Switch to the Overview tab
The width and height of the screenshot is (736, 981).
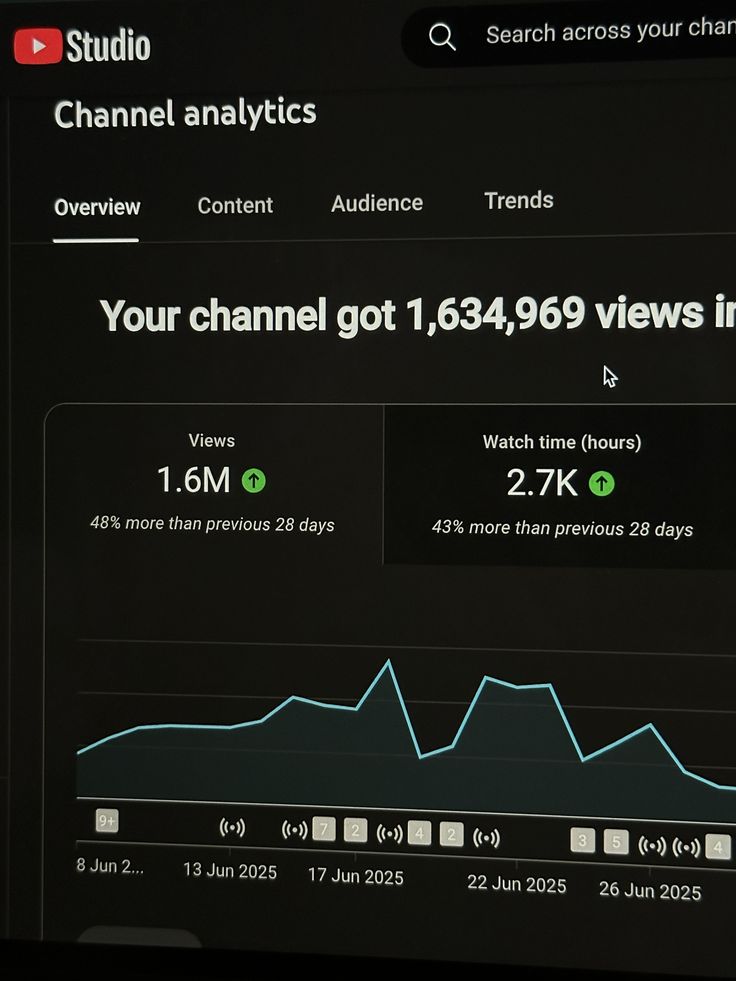point(97,207)
